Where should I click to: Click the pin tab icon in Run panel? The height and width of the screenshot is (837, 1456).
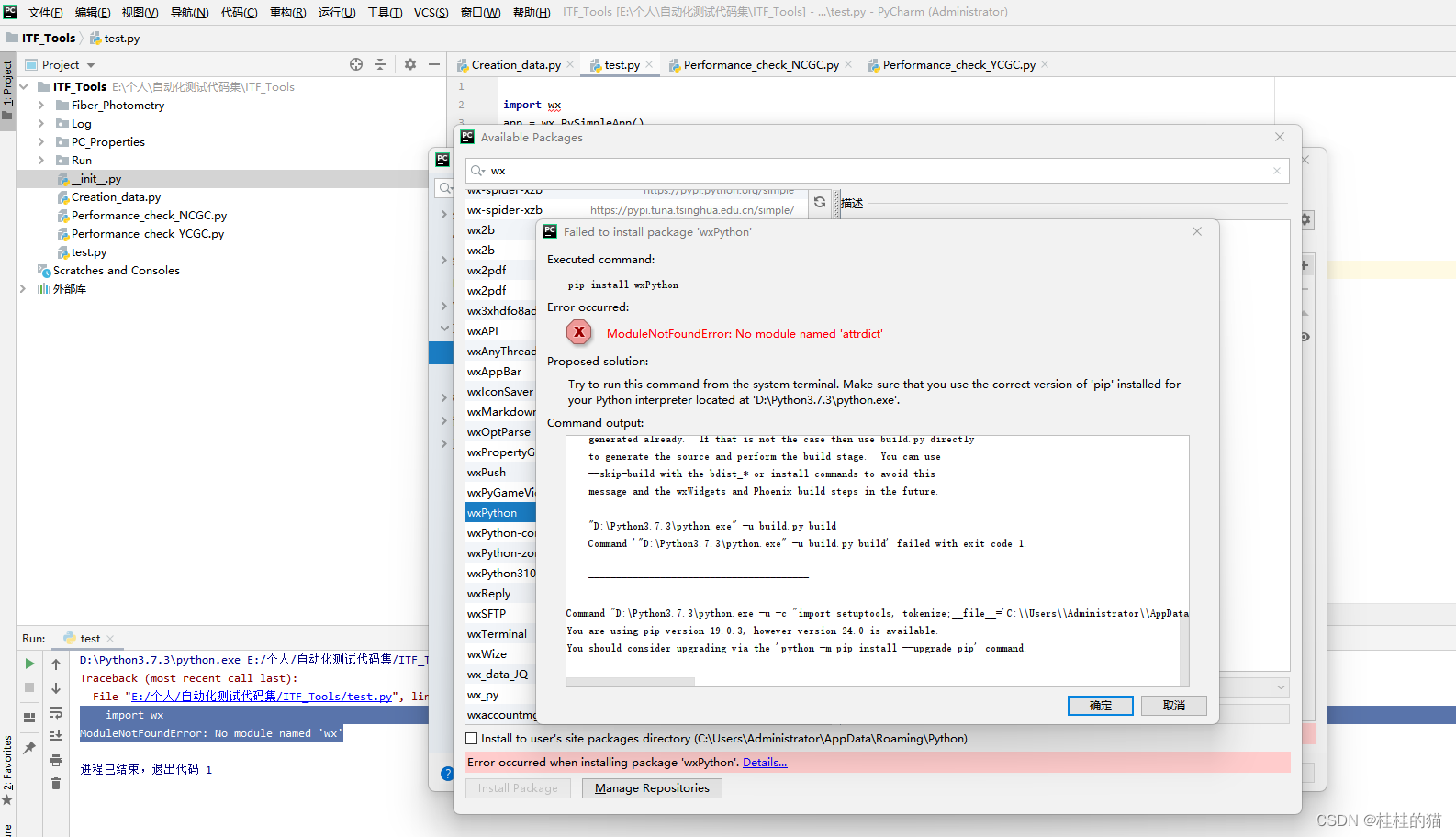(x=29, y=748)
